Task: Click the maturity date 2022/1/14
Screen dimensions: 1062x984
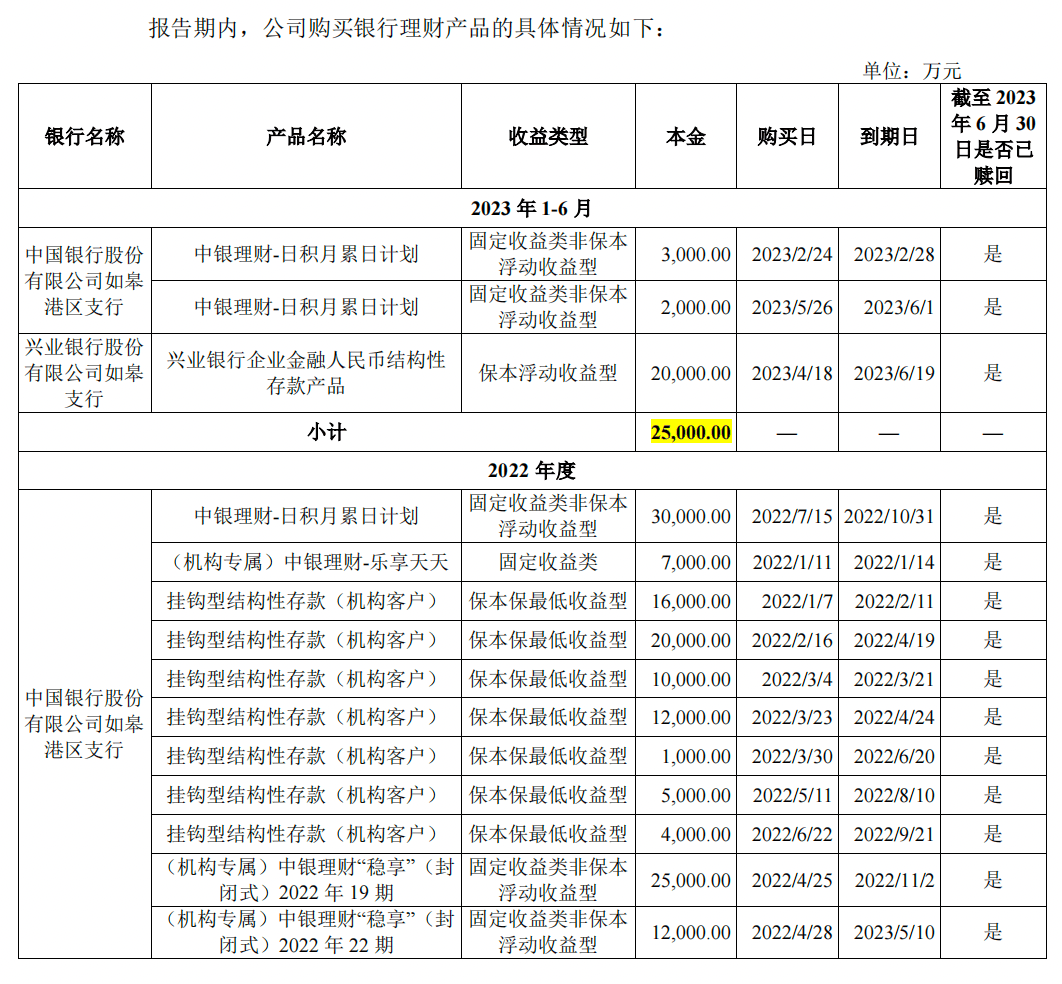Action: (x=894, y=562)
